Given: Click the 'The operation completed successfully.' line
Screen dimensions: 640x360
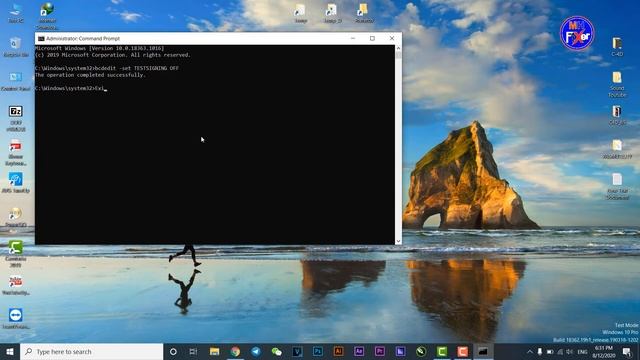Looking at the screenshot, I should click(90, 75).
